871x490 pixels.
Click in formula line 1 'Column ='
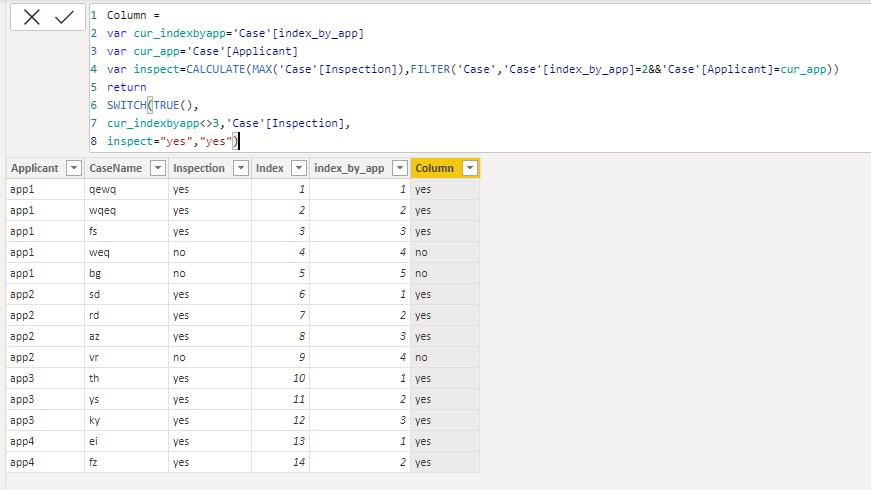[133, 15]
